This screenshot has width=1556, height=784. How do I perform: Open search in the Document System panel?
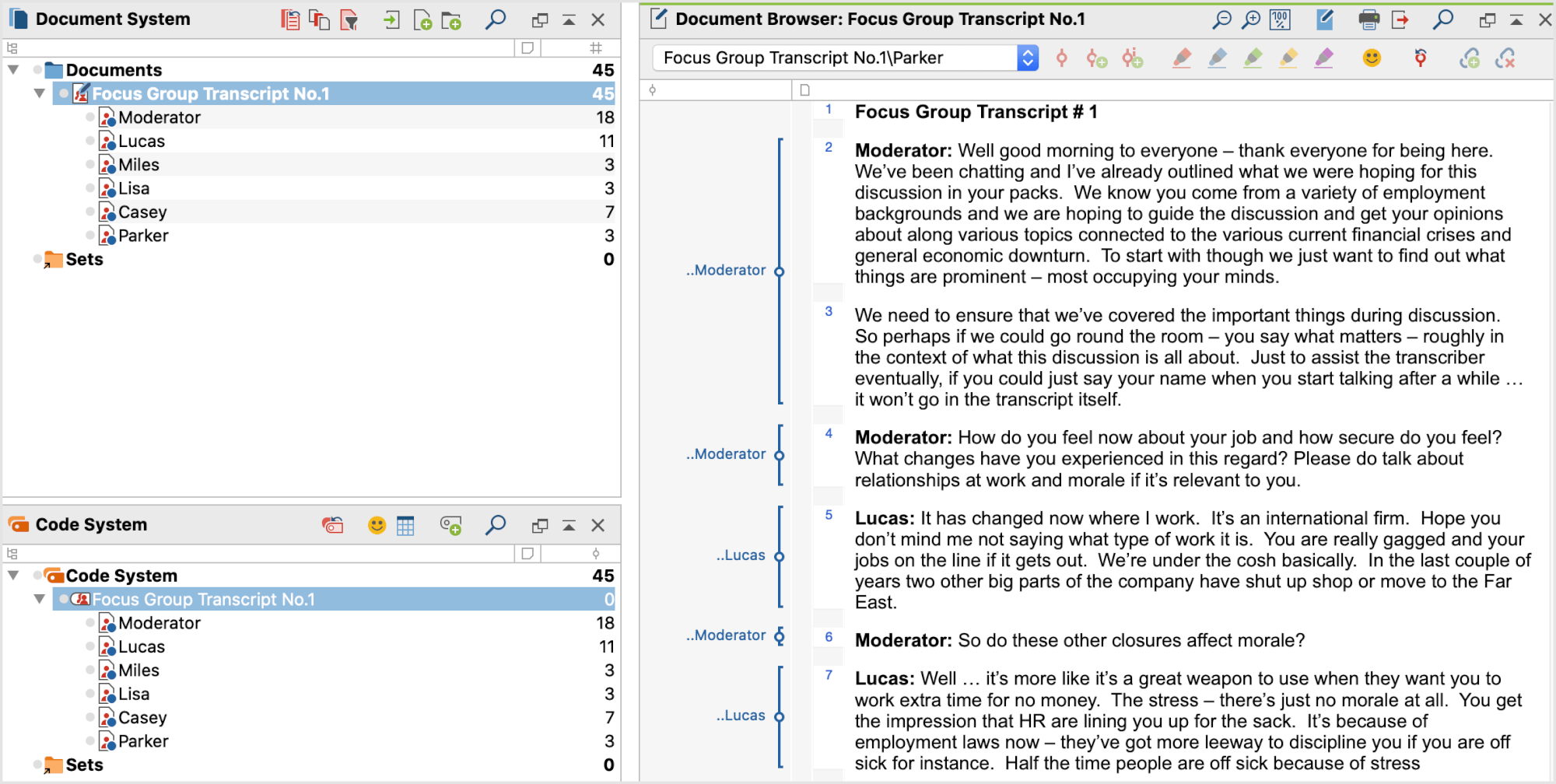(x=496, y=21)
